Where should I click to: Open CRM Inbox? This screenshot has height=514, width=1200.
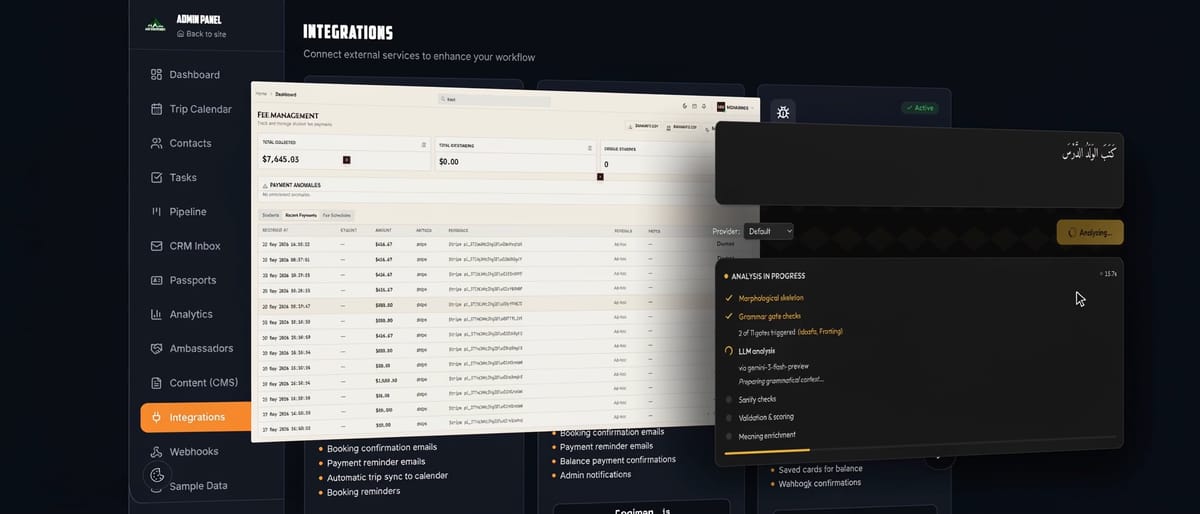(x=195, y=246)
